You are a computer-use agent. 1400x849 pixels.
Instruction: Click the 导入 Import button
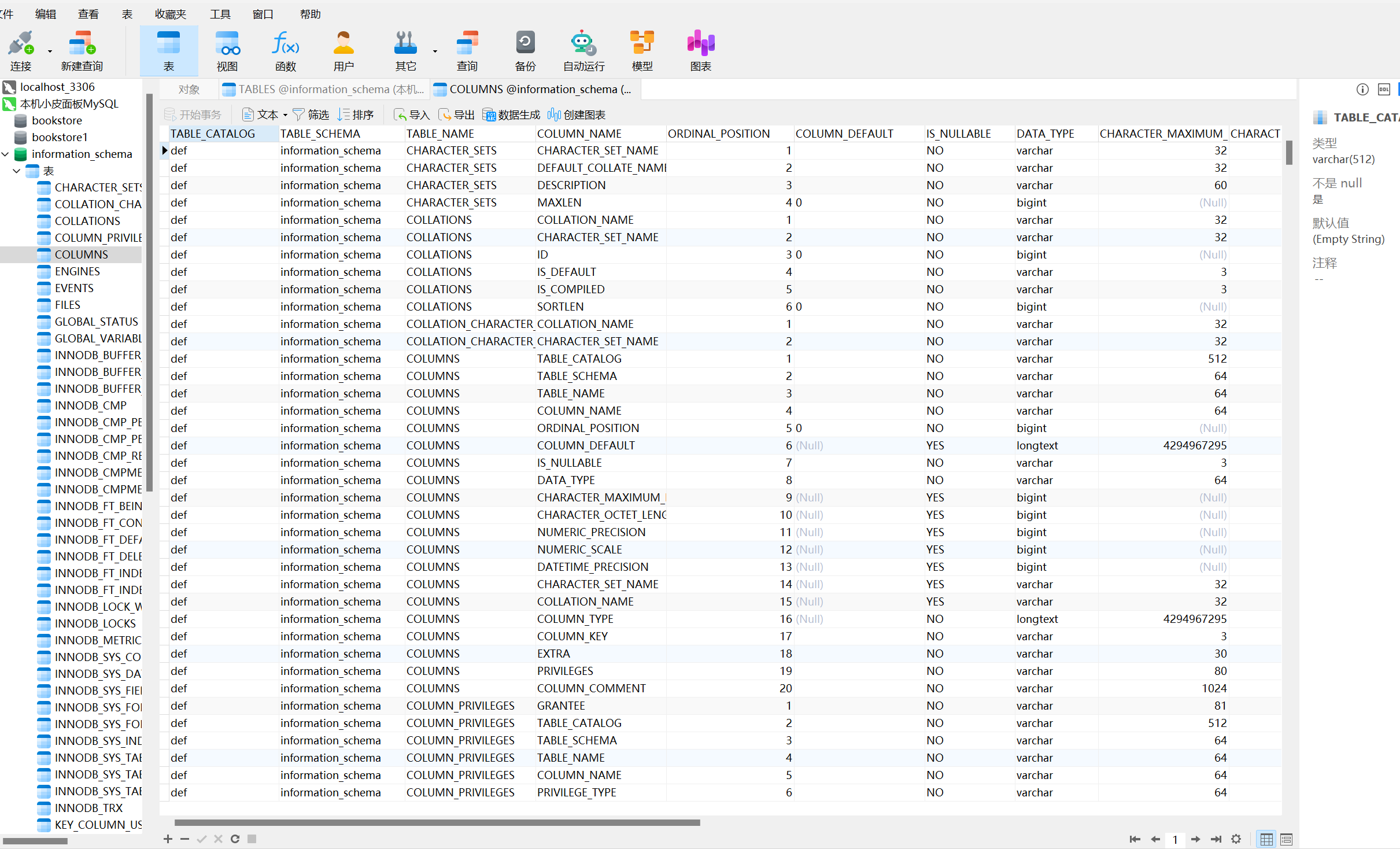(412, 115)
